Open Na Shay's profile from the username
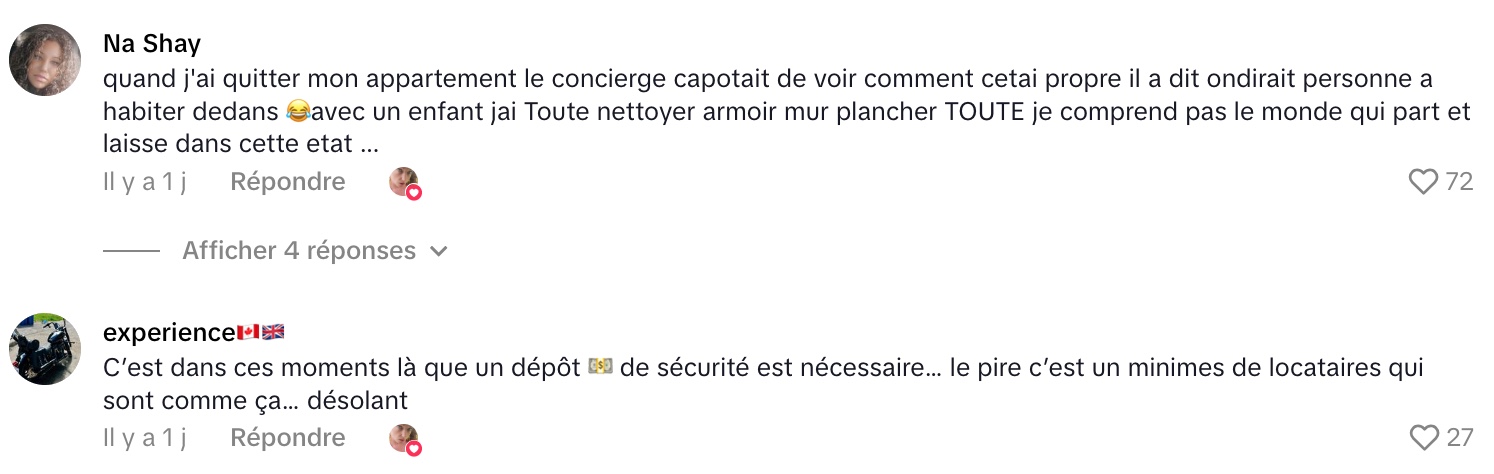 [152, 44]
